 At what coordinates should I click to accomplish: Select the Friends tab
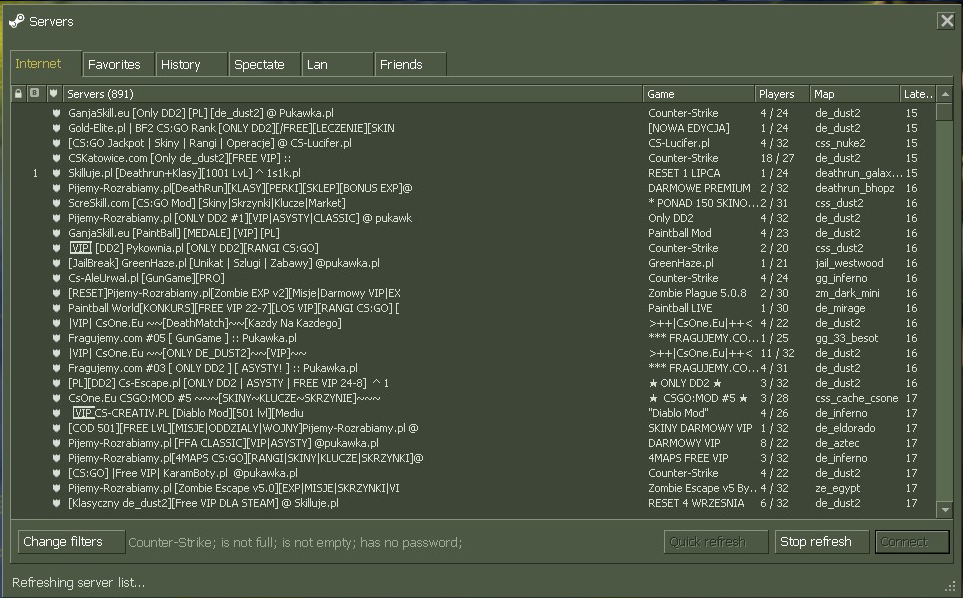click(410, 64)
